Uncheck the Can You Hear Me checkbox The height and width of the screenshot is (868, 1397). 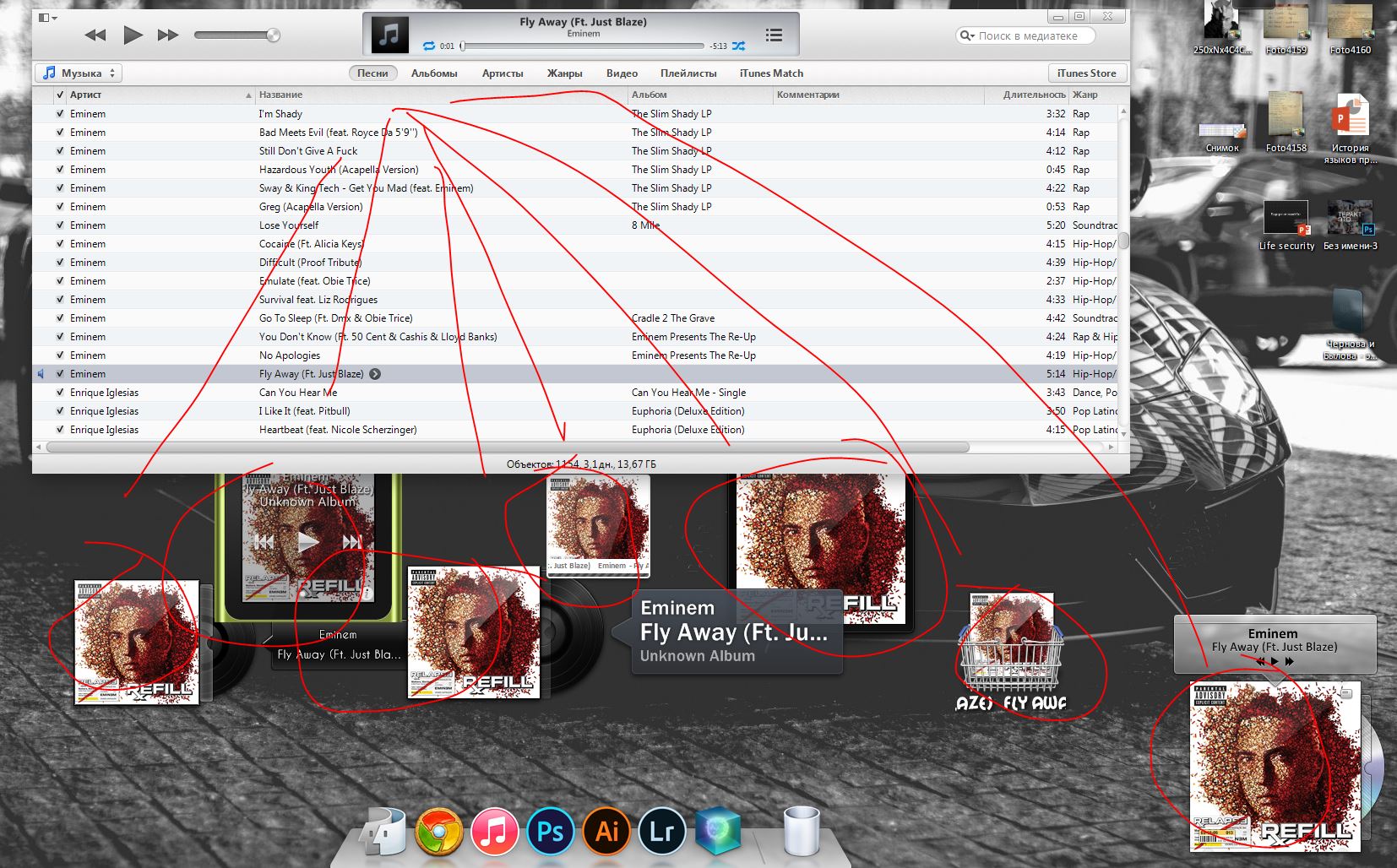point(60,393)
